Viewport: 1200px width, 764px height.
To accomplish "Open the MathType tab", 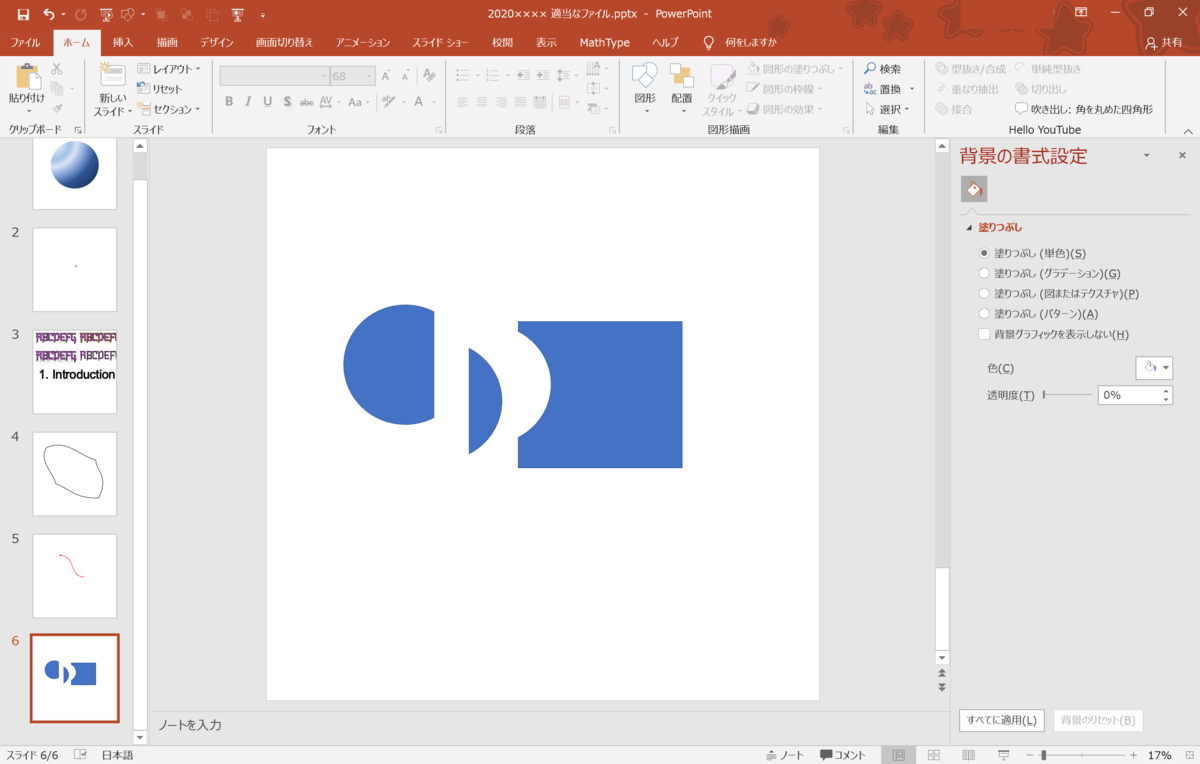I will [605, 43].
